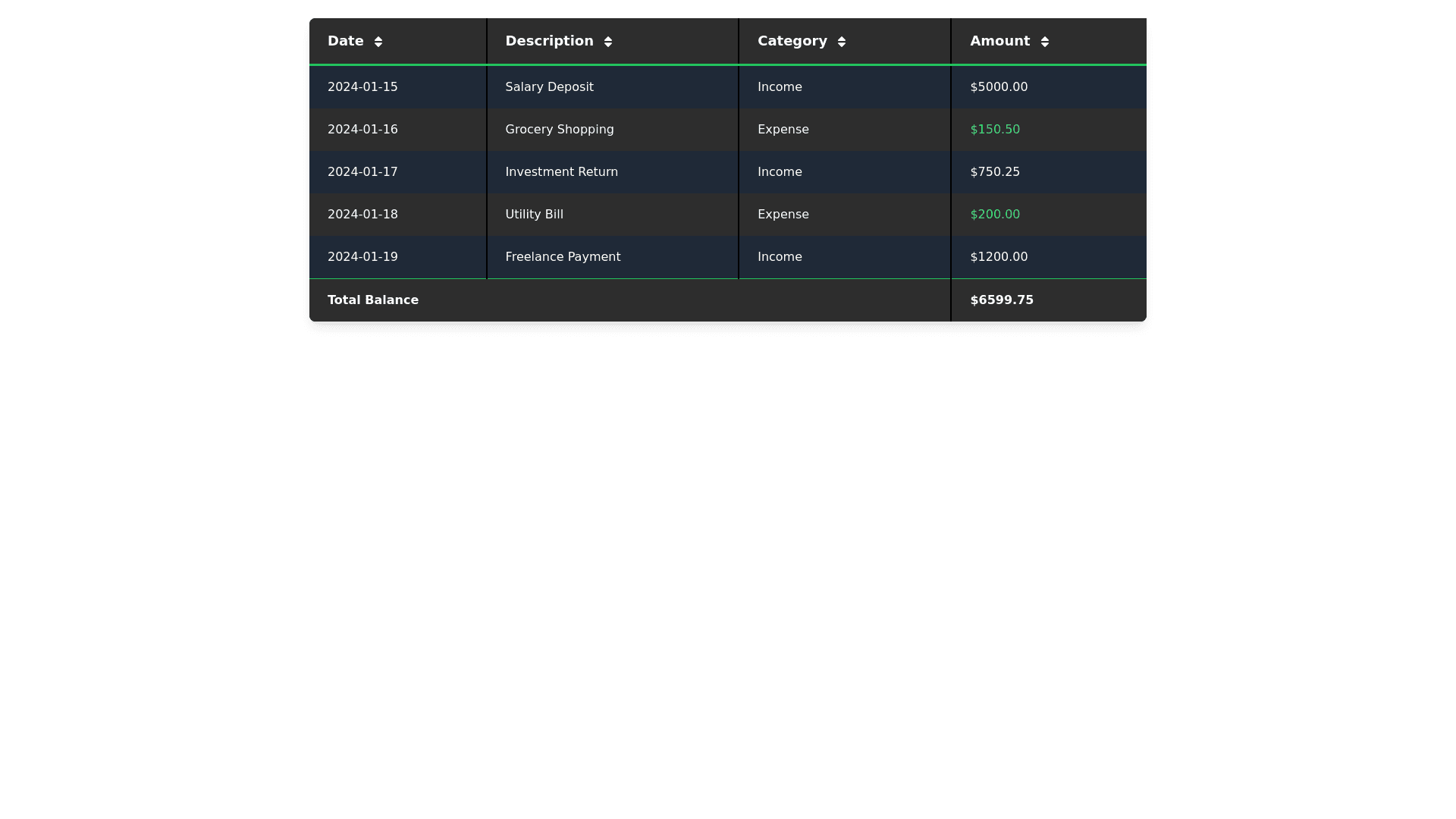Screen dimensions: 1456x819
Task: Click the Investment Return description cell
Action: [561, 171]
